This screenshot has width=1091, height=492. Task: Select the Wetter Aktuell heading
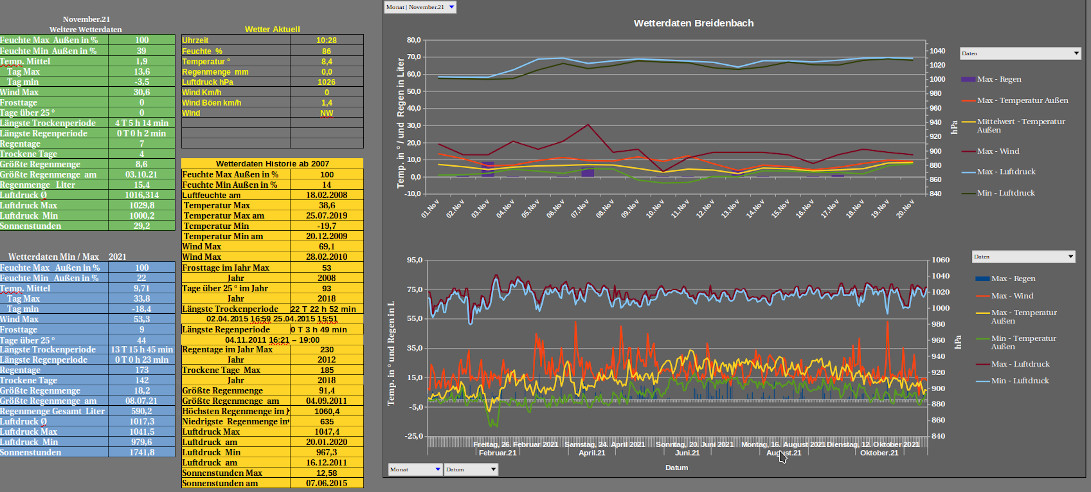(272, 29)
